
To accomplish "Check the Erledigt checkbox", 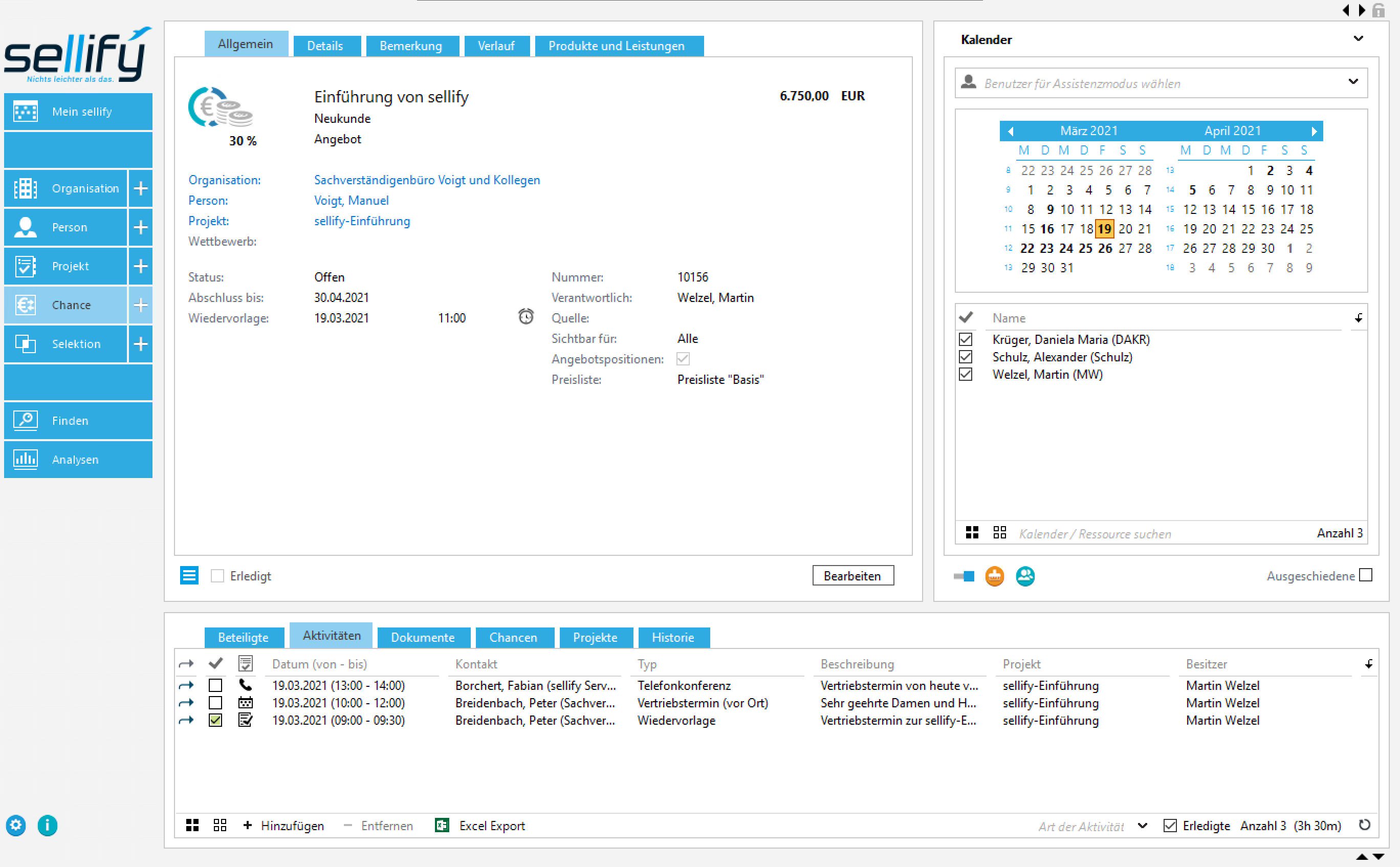I will [217, 576].
